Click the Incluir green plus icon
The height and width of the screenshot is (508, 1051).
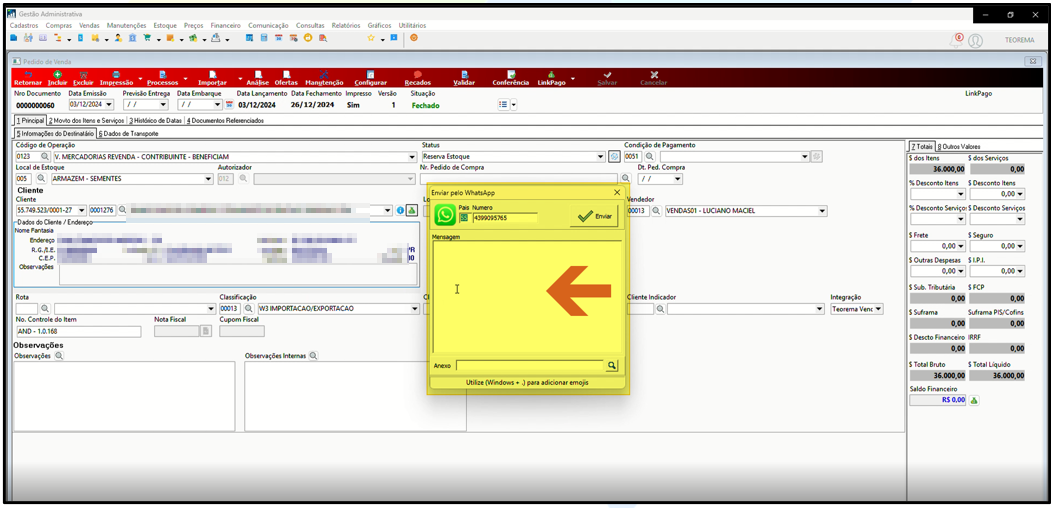pos(57,74)
